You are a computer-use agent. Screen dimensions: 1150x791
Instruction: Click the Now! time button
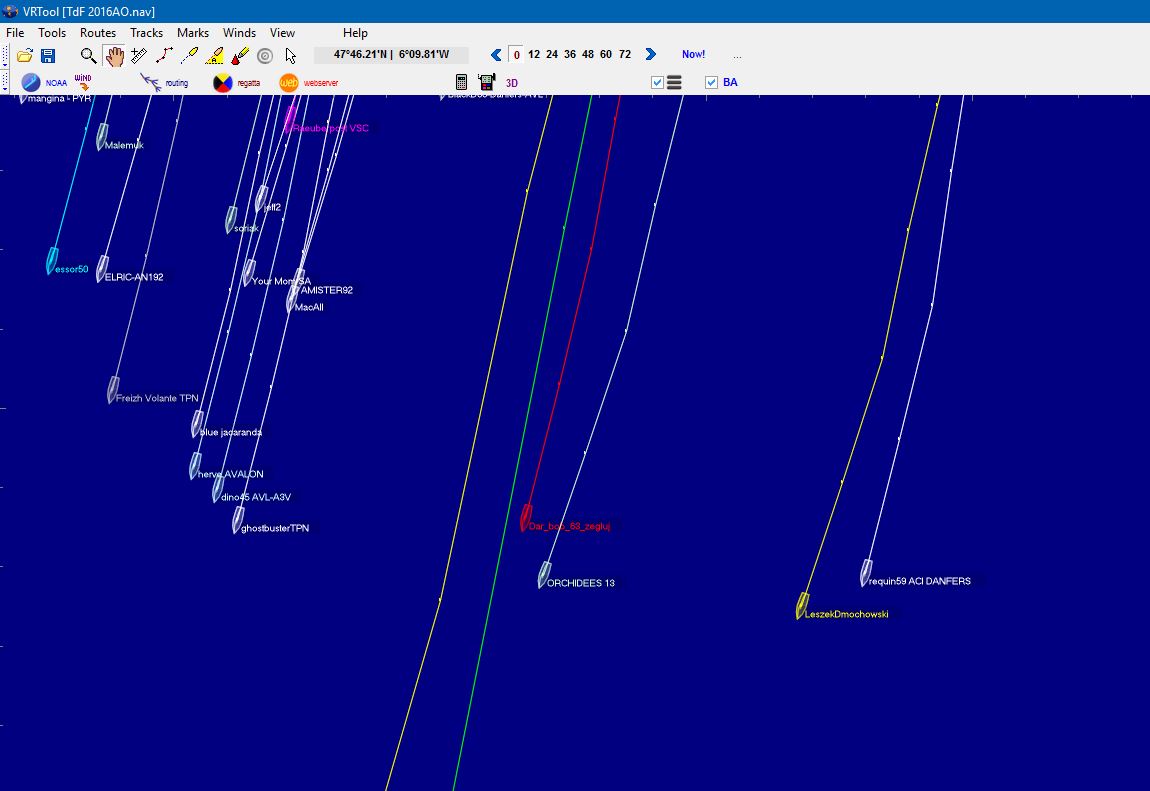click(x=693, y=54)
